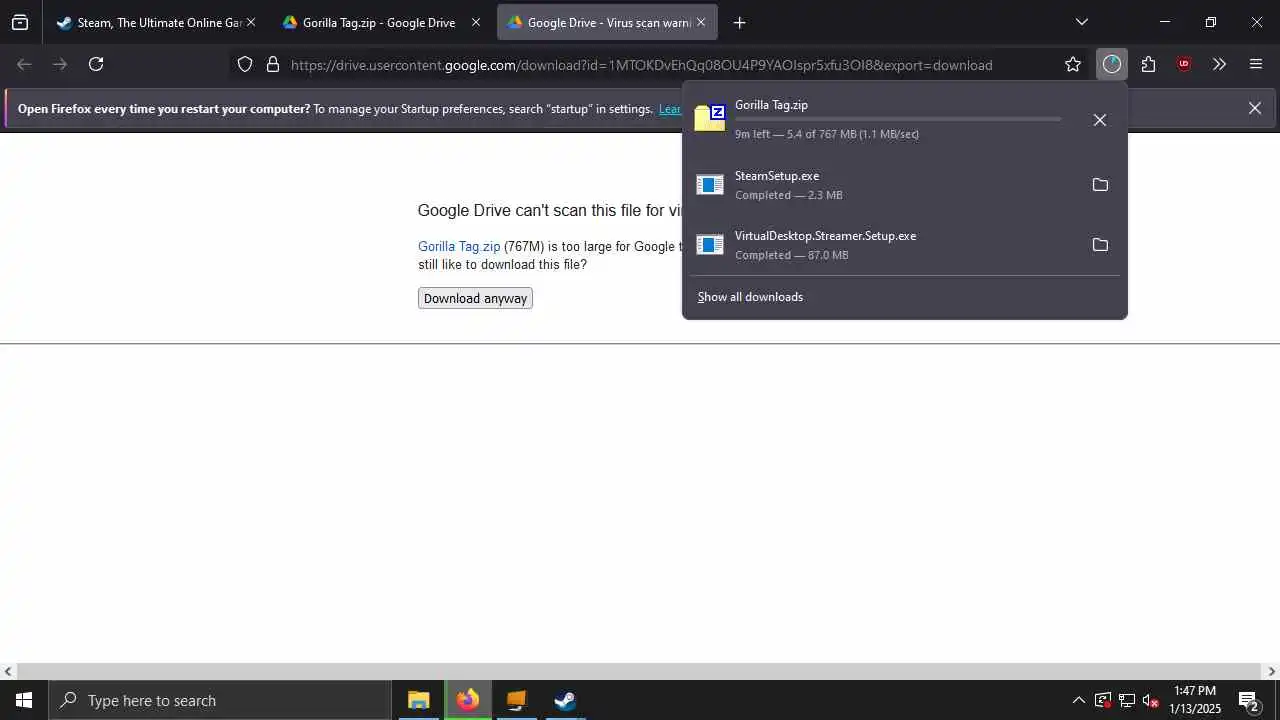Toggle the Downloads panel toolbar button
Screen dimensions: 1280x720
coord(1112,65)
